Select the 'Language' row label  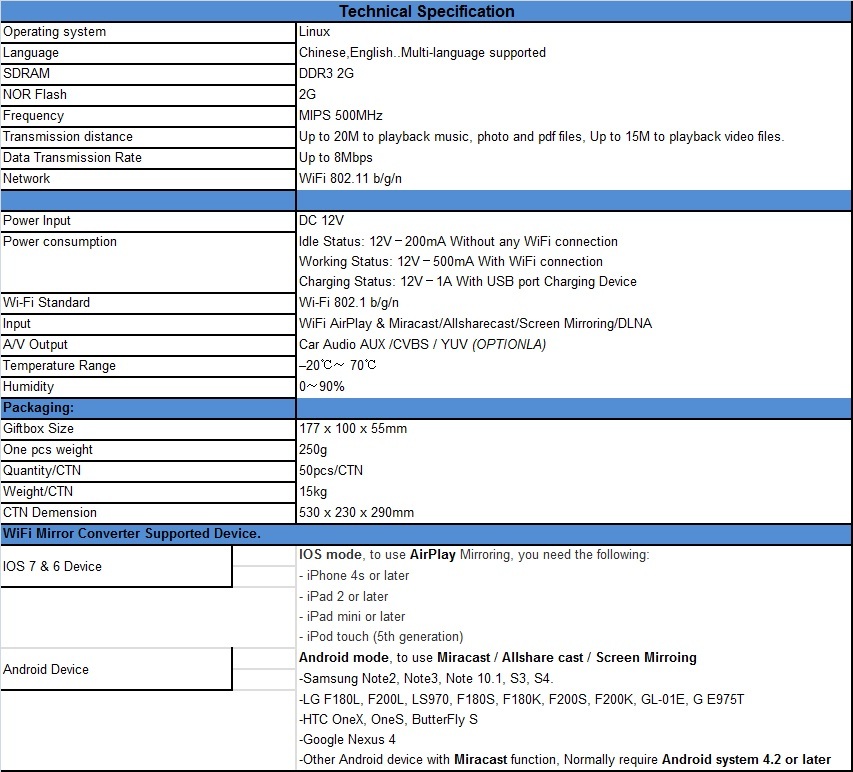(31, 53)
